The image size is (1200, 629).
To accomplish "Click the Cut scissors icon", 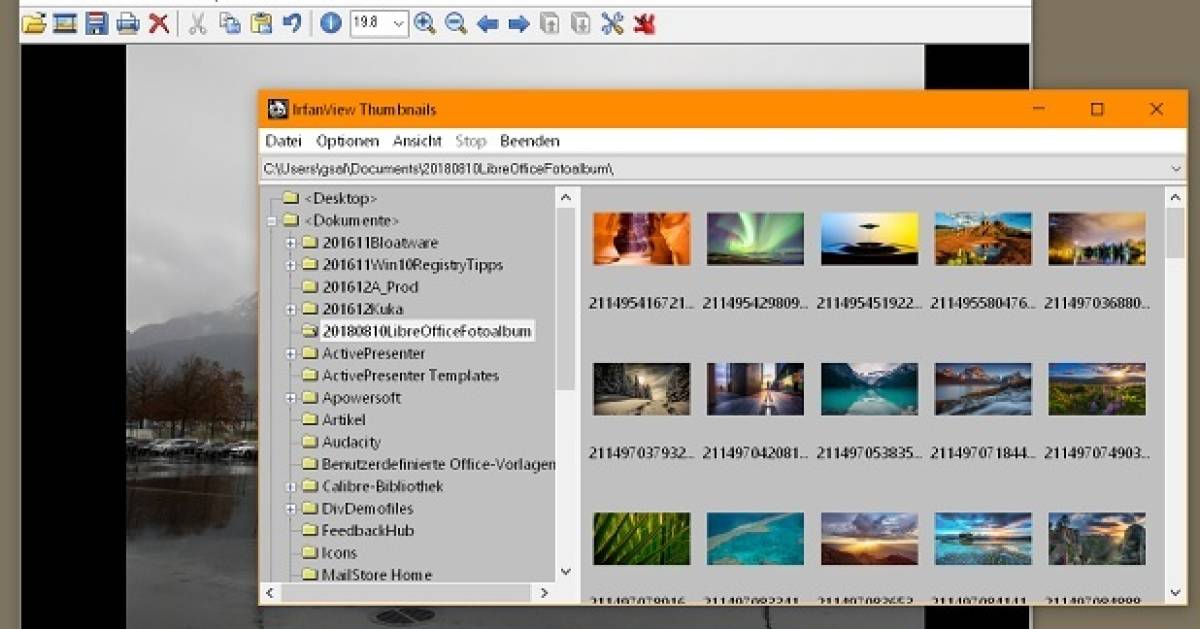I will point(198,23).
